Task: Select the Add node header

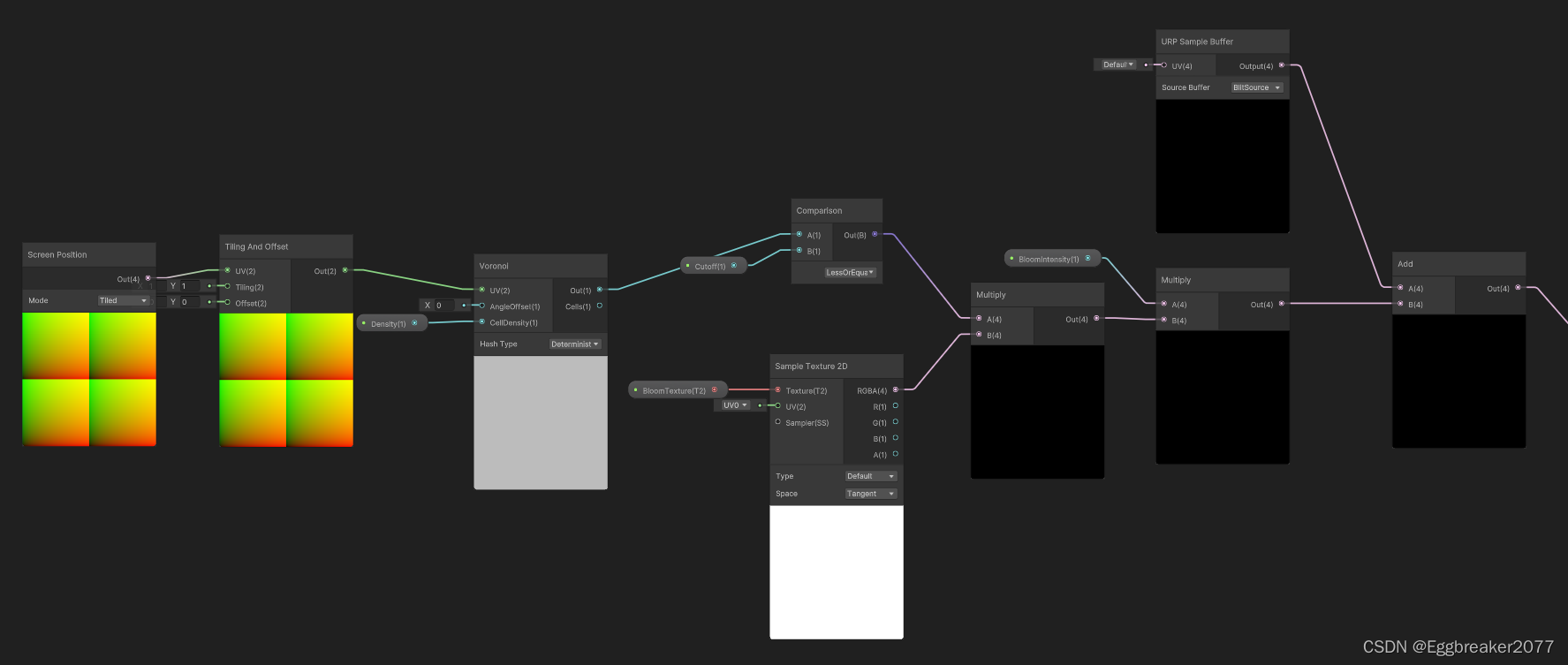Action: tap(1459, 263)
